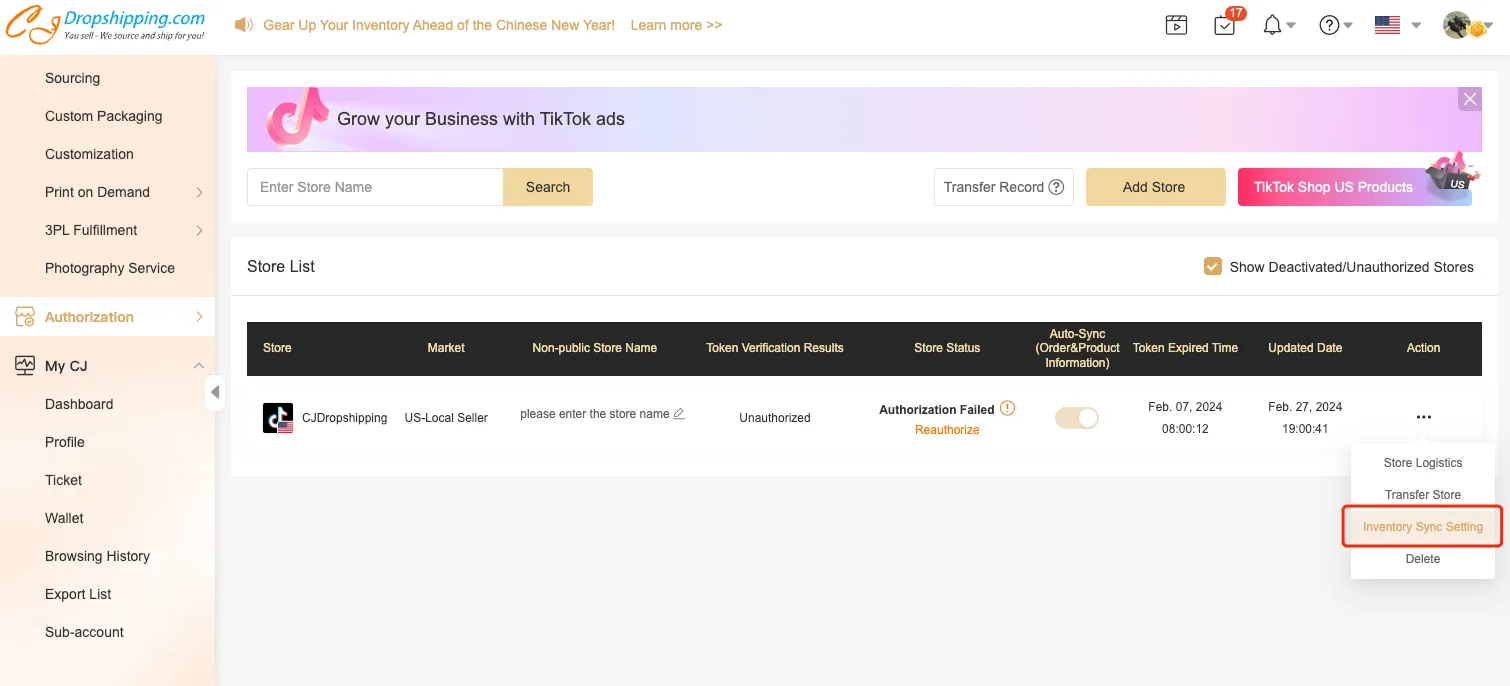This screenshot has height=686, width=1510.
Task: Toggle the Auto-Sync switch for CJDropshipping
Action: 1076,418
